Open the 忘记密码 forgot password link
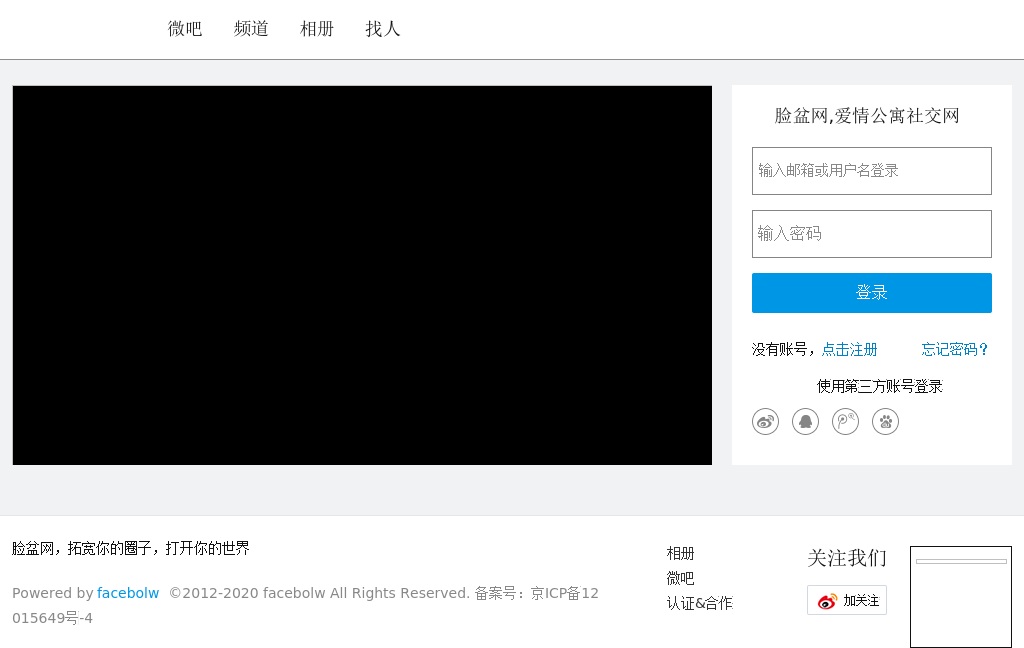 pos(955,349)
